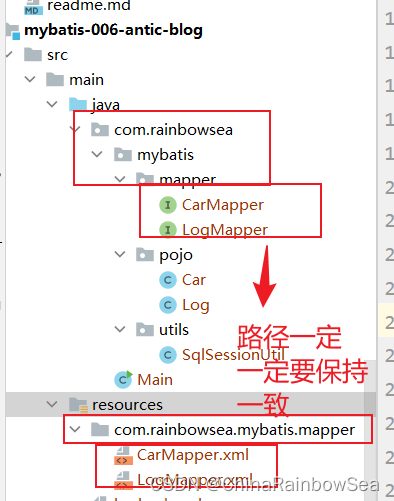Open the LogMapper.xml file
The height and width of the screenshot is (501, 394).
tap(194, 480)
